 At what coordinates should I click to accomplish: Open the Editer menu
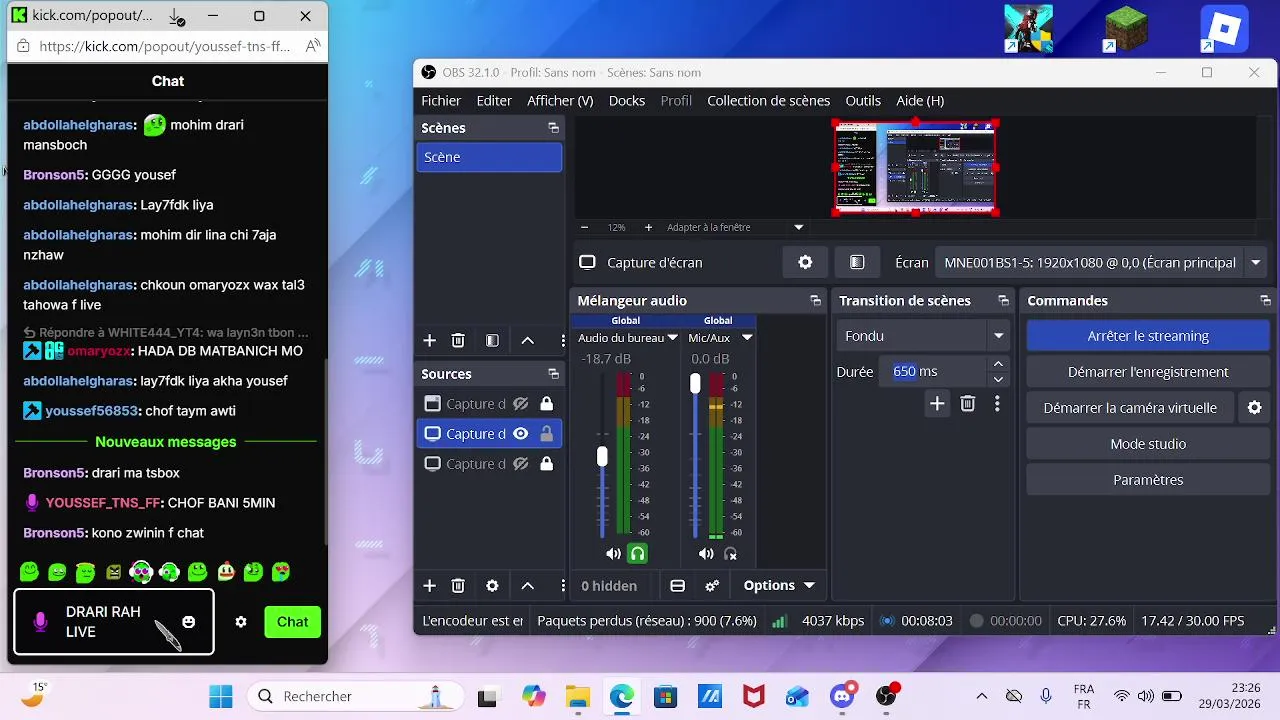pos(494,101)
